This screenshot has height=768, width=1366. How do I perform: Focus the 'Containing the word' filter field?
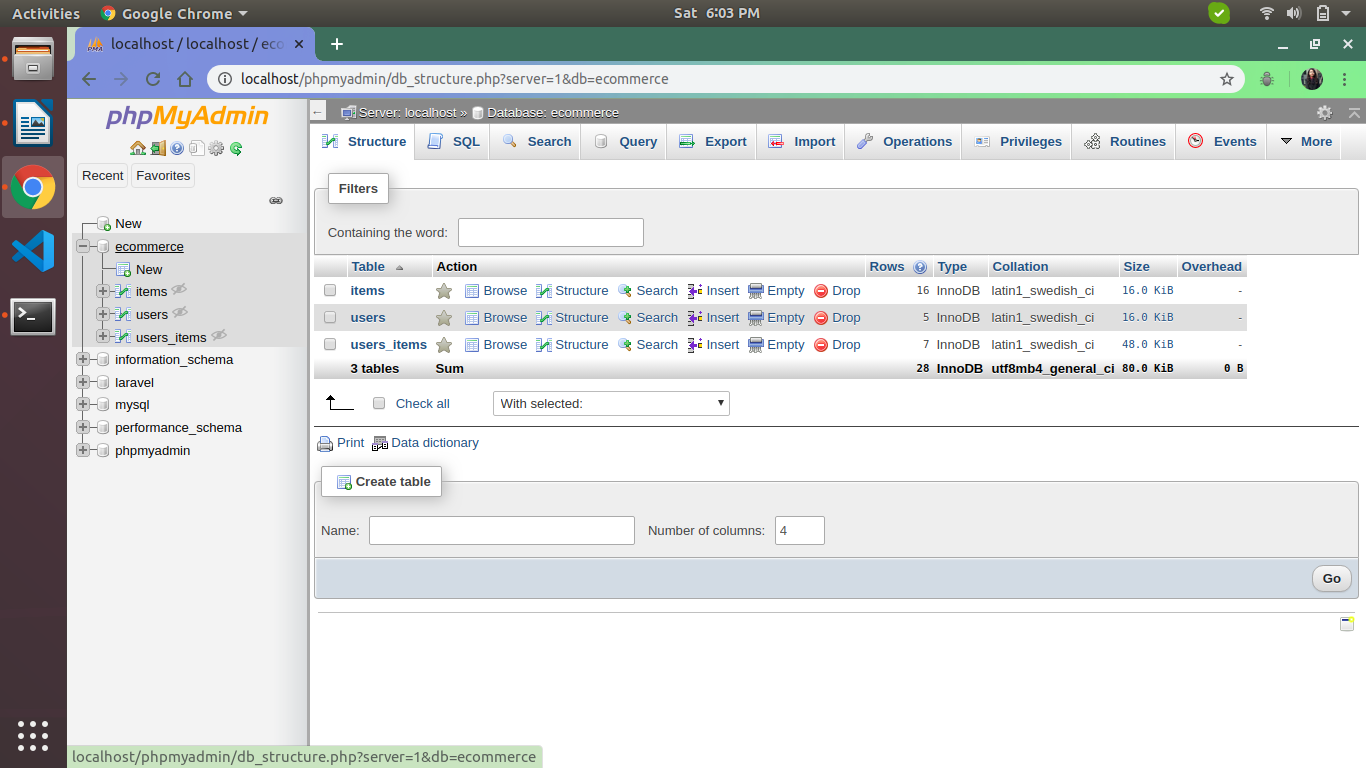tap(551, 233)
